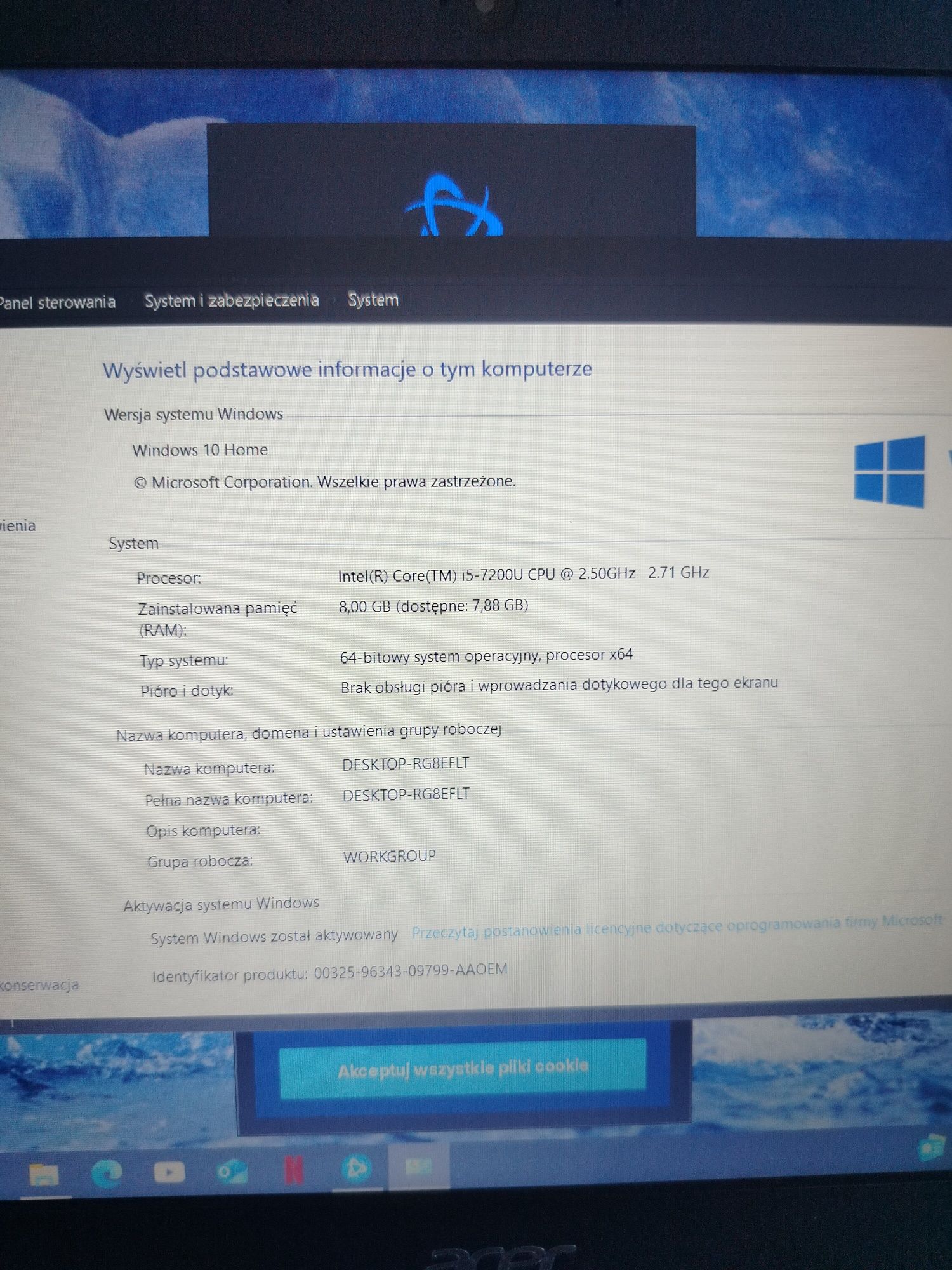
Task: Open File Explorer from the taskbar
Action: tap(44, 1174)
